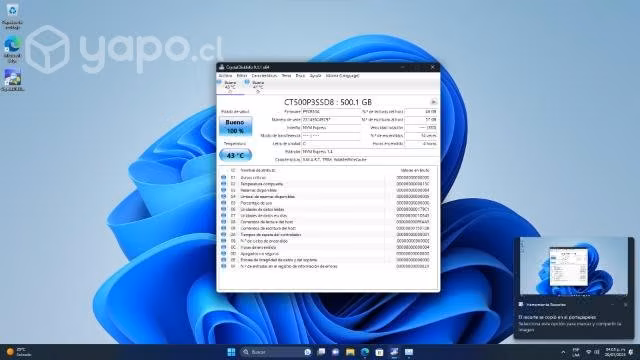Click the attribute name column header
Screen dimensions: 640x360
(x=258, y=170)
